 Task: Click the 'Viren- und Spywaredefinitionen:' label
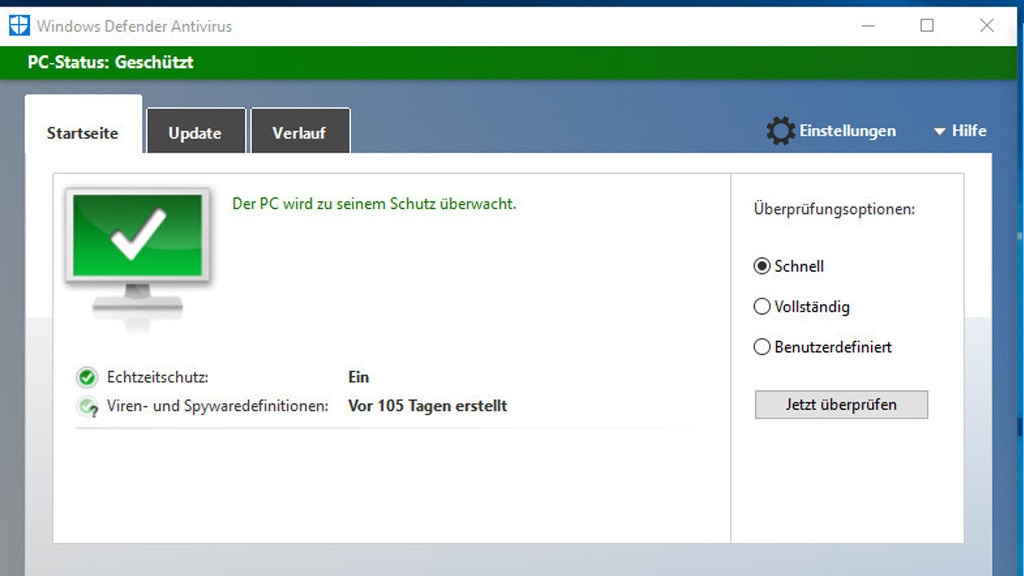(217, 406)
